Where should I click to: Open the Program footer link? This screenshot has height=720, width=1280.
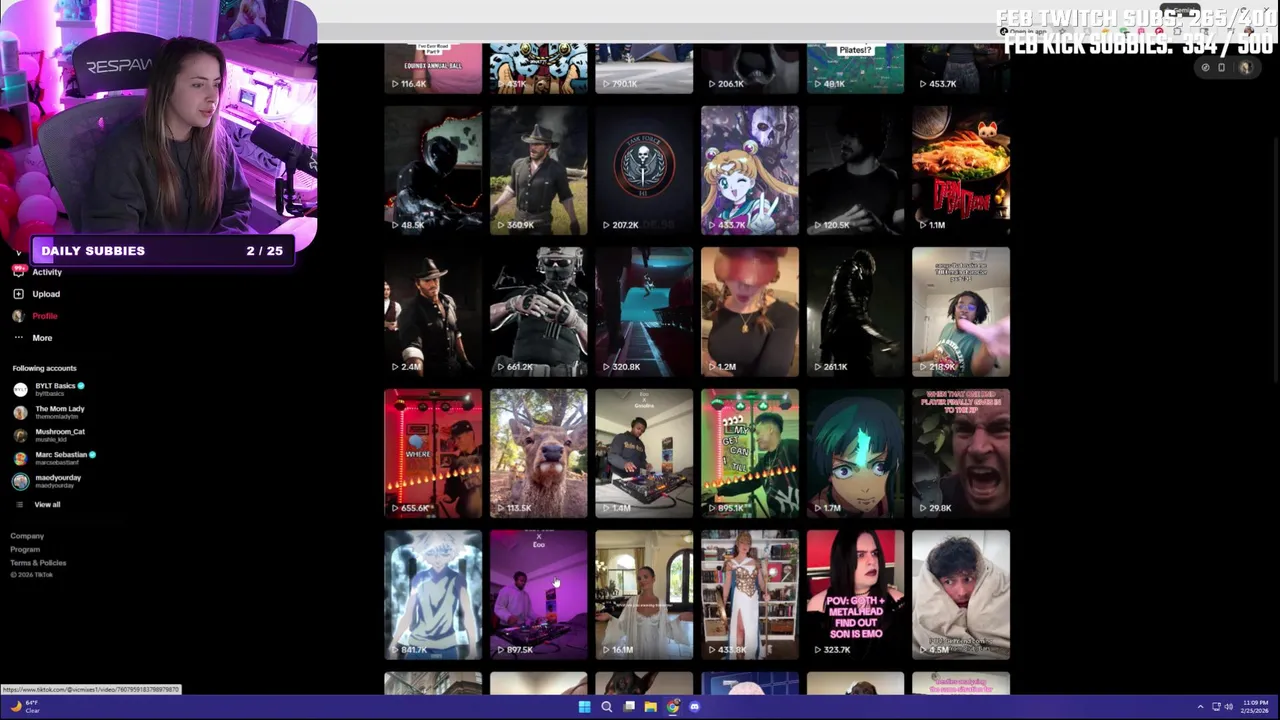click(25, 549)
